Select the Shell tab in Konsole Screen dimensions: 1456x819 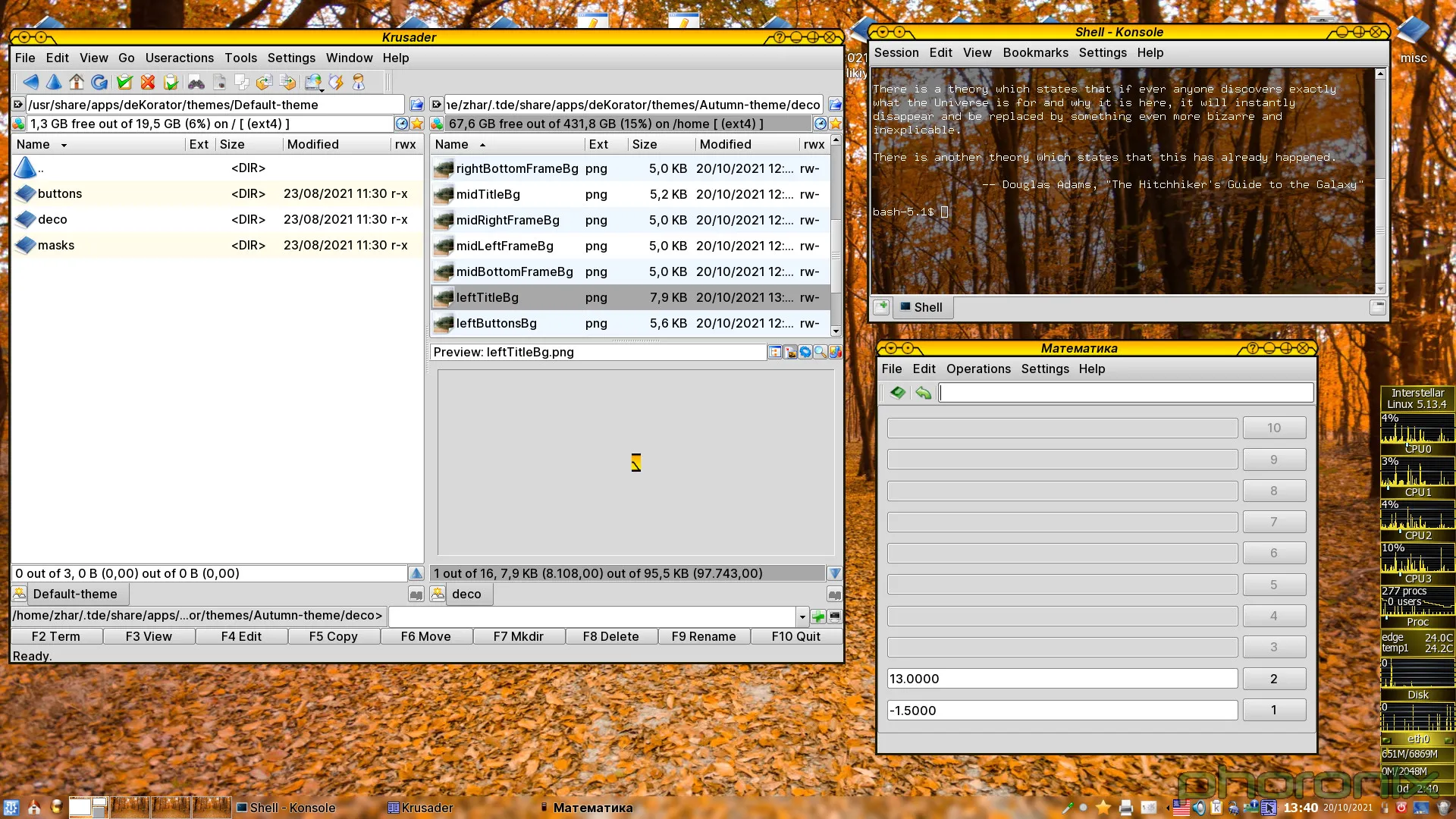(922, 307)
